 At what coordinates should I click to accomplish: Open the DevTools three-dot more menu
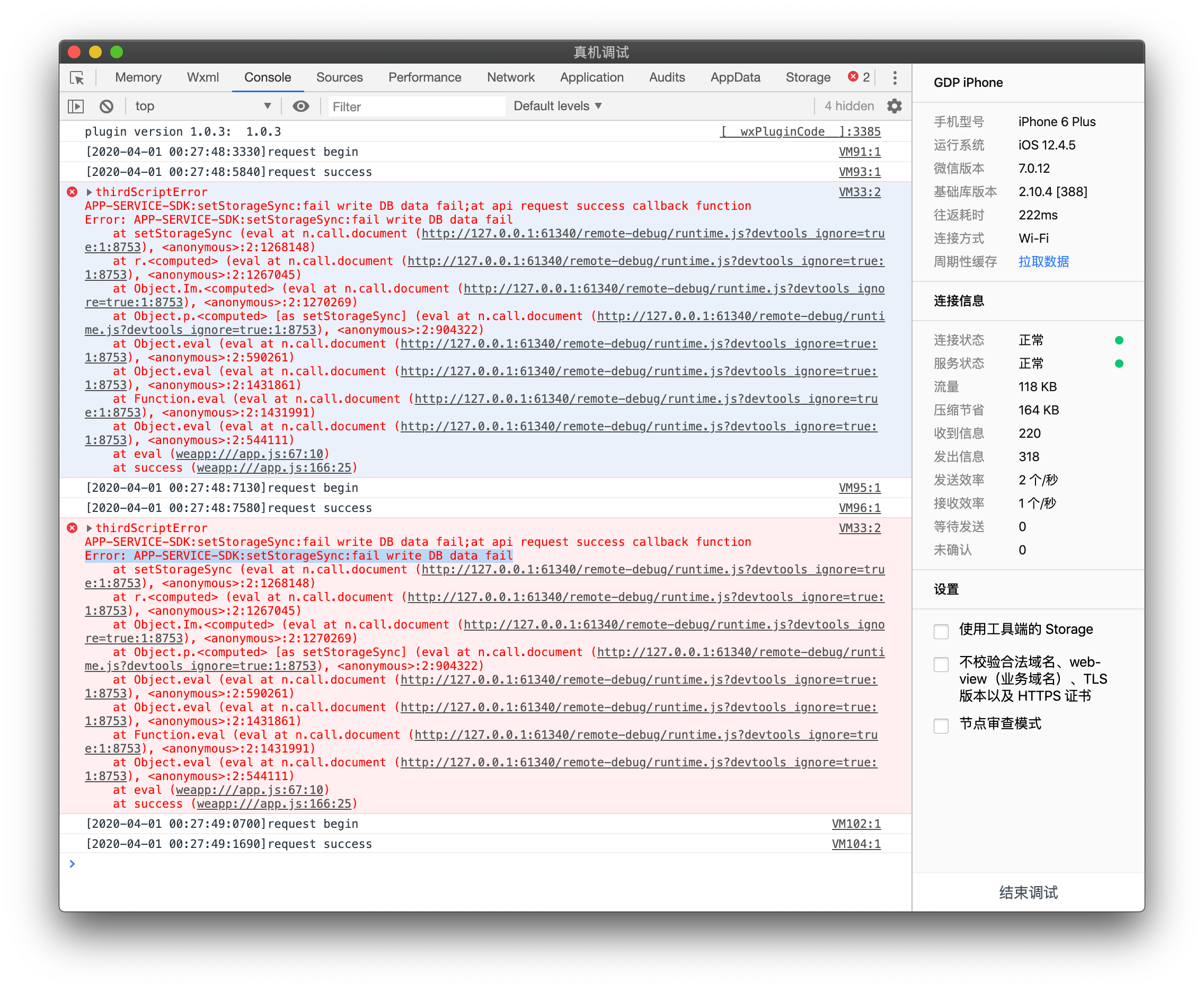click(895, 77)
